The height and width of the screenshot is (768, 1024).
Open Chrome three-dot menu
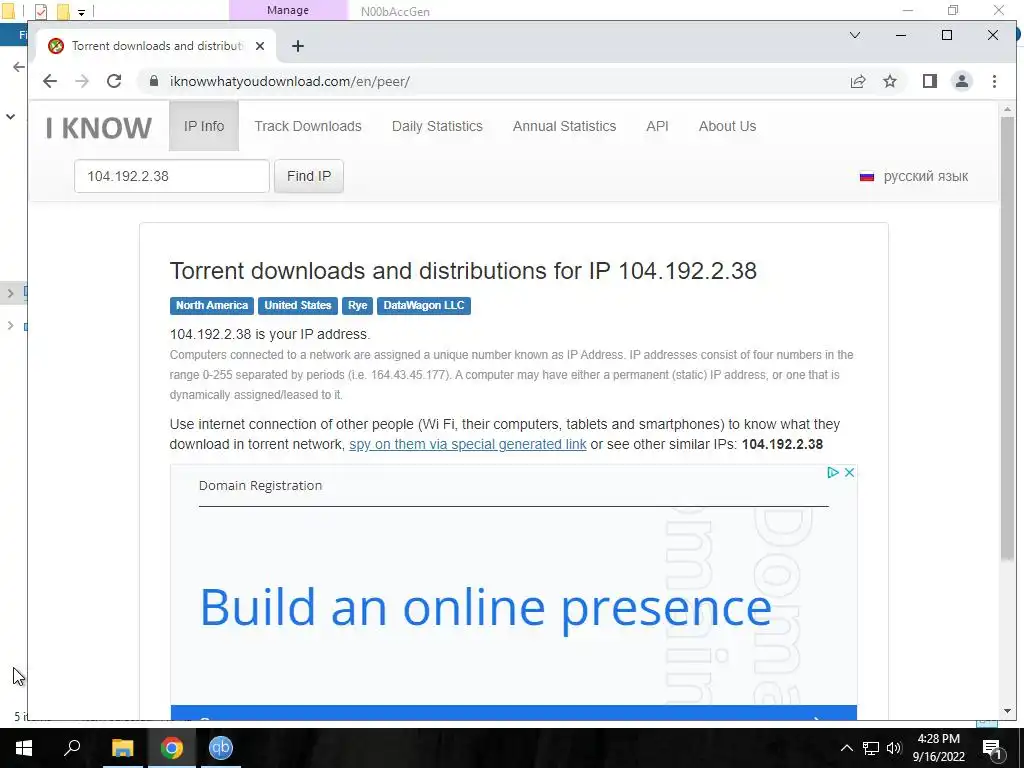coord(994,81)
